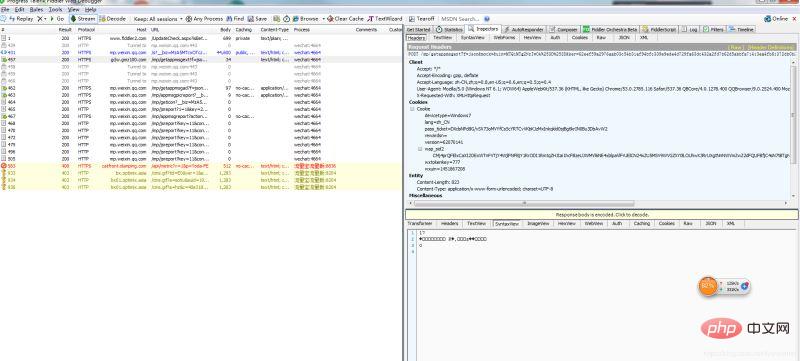Click the Browse button
This screenshot has height=361, width=800.
pyautogui.click(x=306, y=19)
